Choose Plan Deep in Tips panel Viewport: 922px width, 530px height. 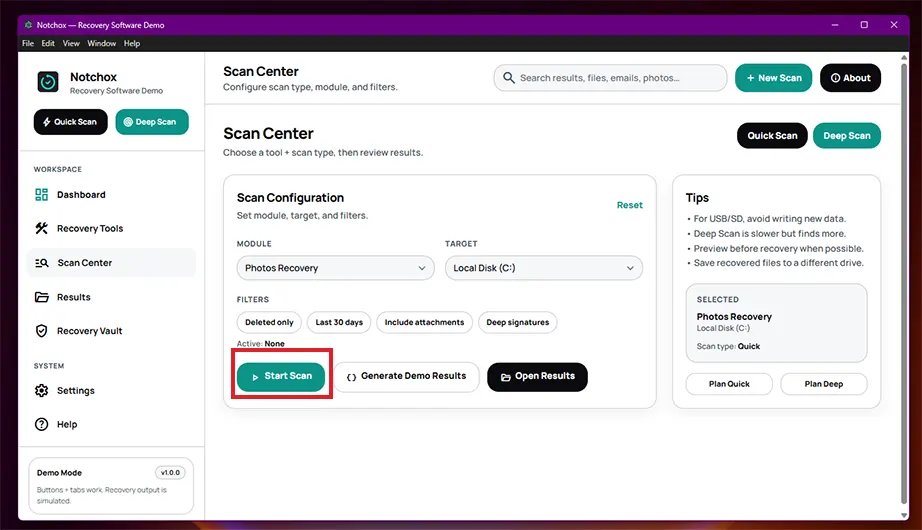point(824,384)
